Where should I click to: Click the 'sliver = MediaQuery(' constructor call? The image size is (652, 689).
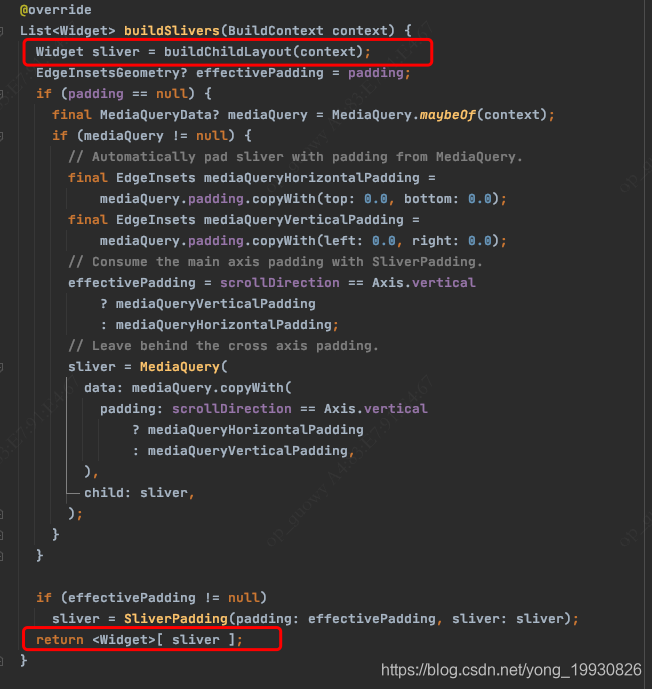coord(148,367)
